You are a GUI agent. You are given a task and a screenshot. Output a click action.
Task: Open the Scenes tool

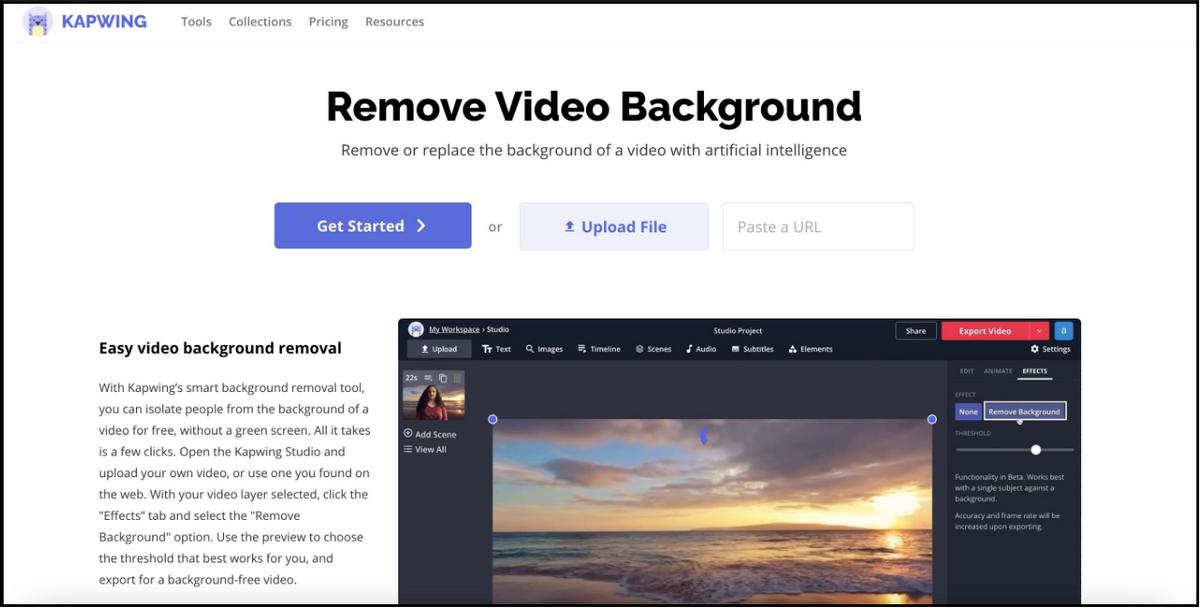tap(653, 349)
